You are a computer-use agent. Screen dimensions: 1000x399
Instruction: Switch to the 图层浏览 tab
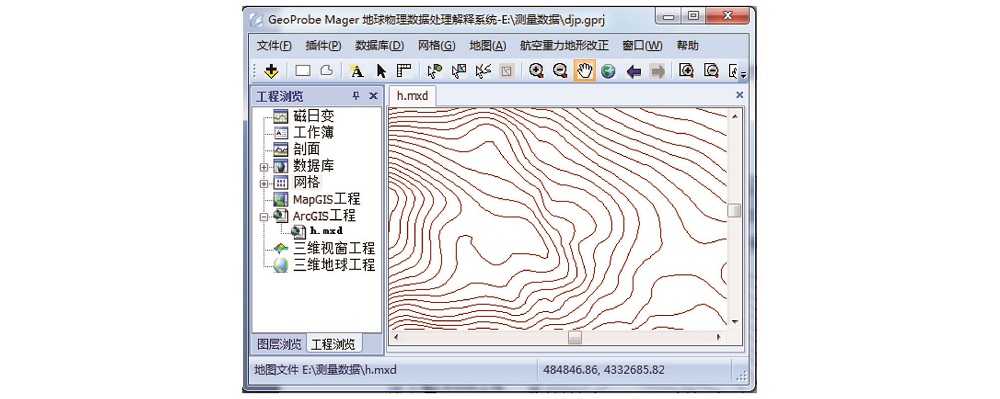[x=279, y=344]
